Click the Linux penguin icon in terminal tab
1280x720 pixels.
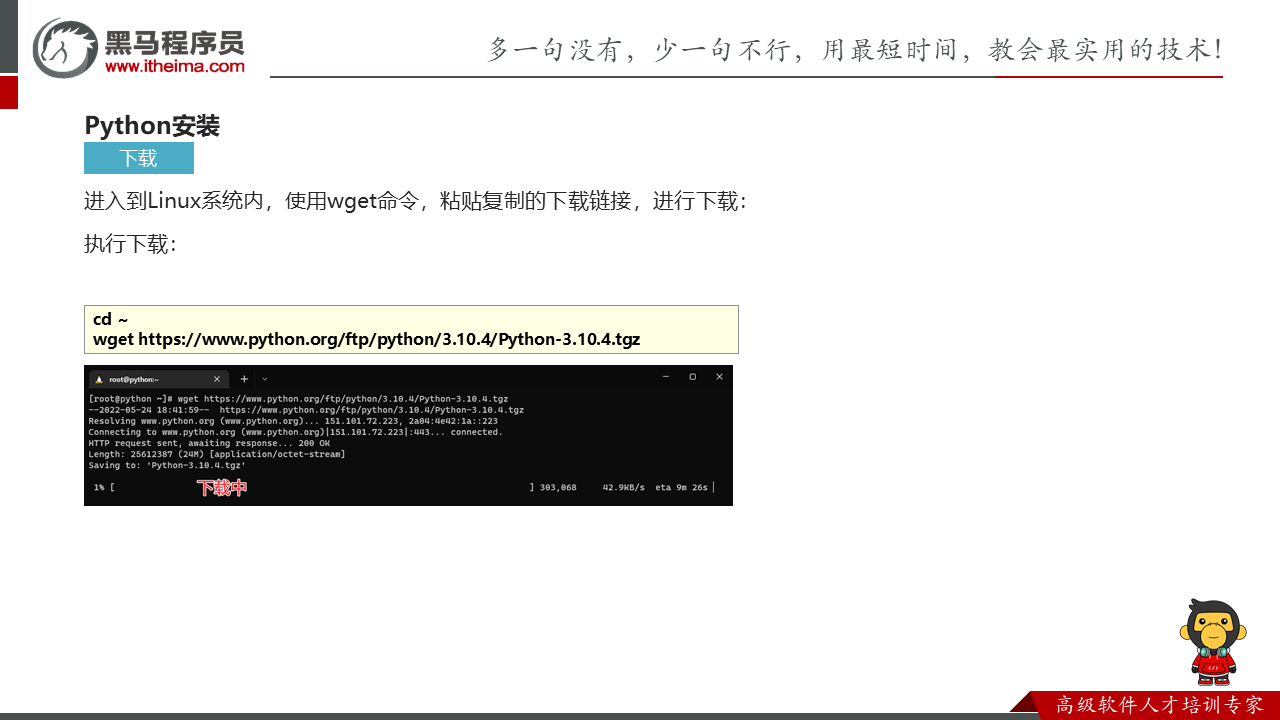click(x=99, y=379)
